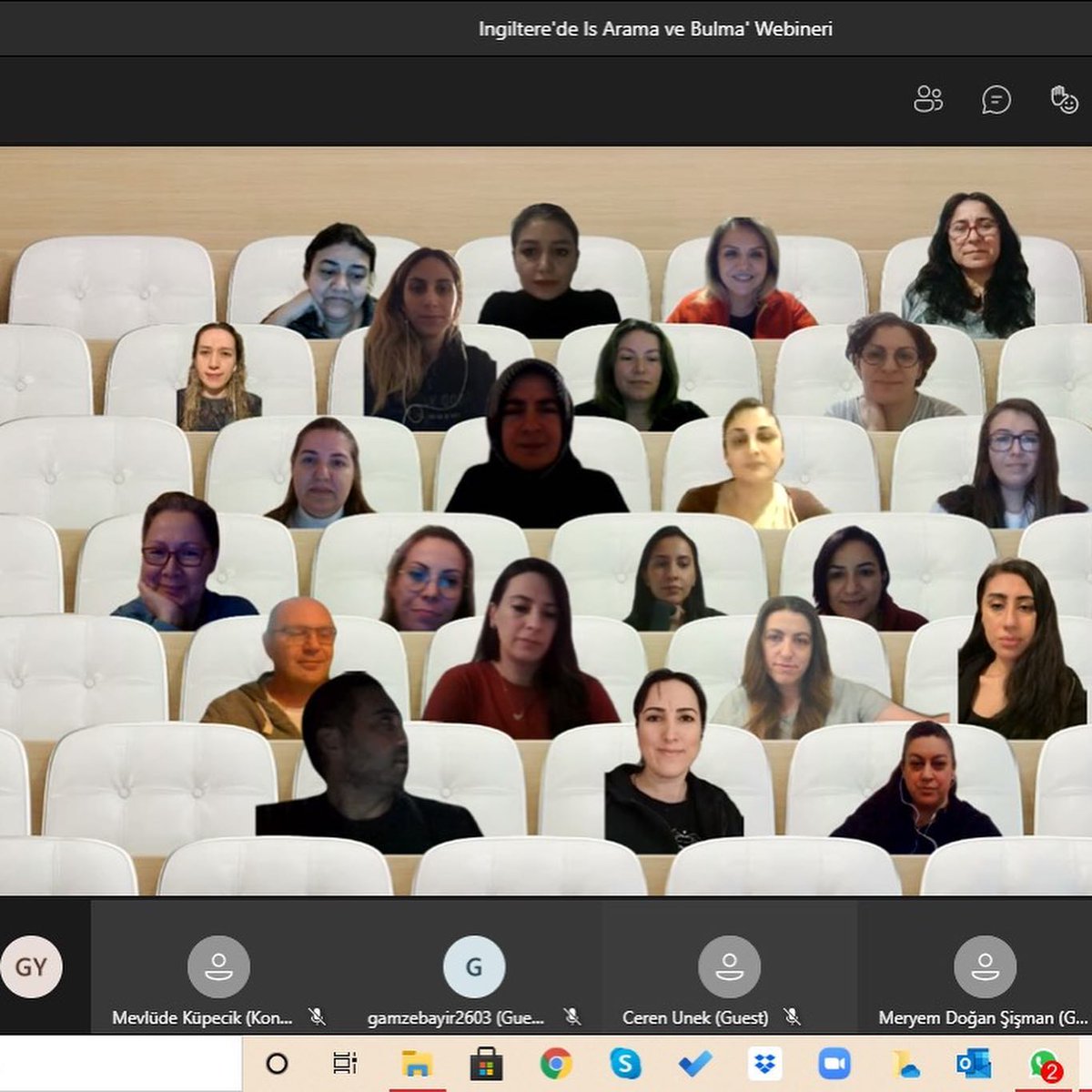The width and height of the screenshot is (1092, 1092).
Task: Open the Microsoft Store
Action: pos(484,1063)
